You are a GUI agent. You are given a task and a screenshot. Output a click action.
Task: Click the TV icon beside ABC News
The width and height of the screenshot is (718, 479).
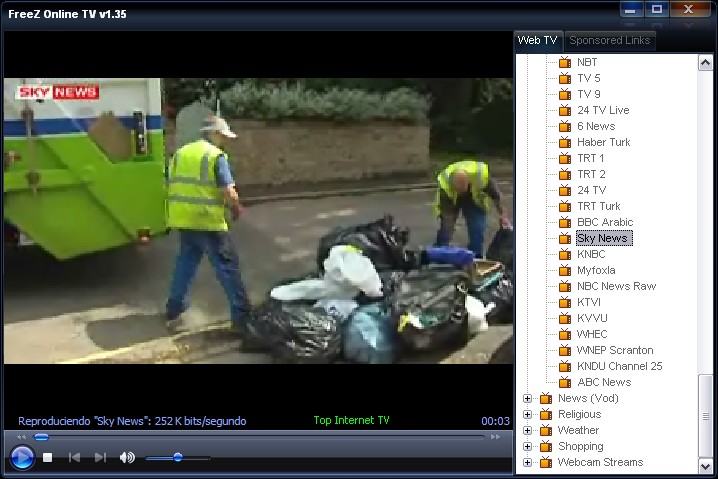565,382
